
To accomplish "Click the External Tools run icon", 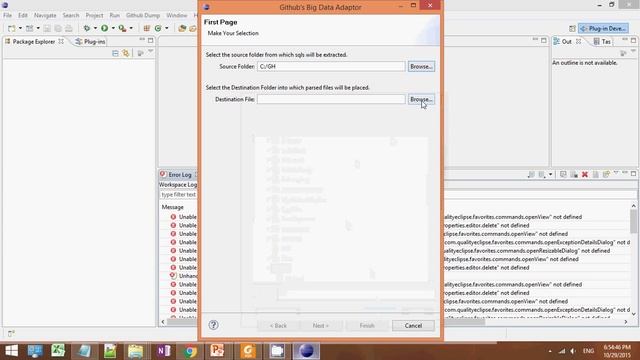I will pos(122,28).
